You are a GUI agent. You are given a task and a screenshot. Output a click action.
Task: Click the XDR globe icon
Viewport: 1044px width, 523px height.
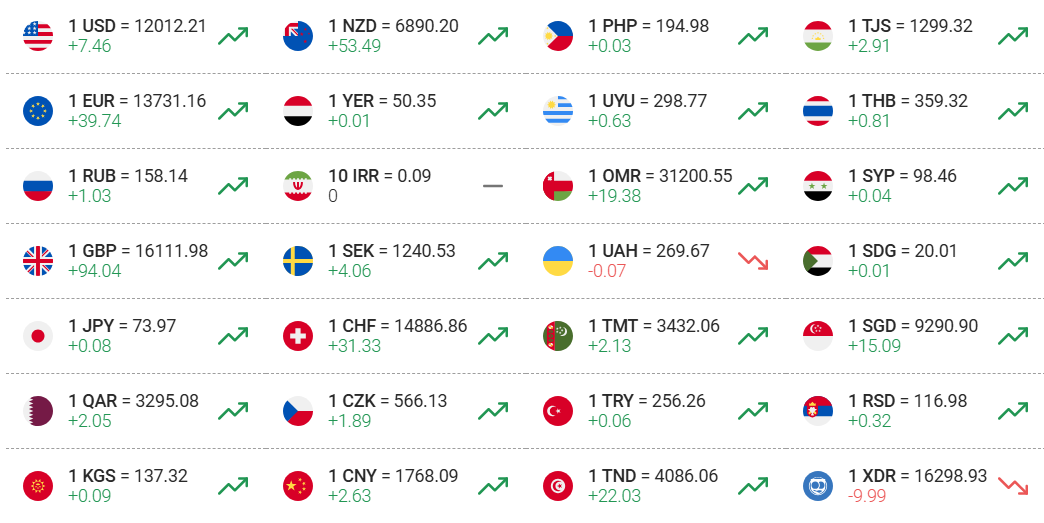click(818, 486)
